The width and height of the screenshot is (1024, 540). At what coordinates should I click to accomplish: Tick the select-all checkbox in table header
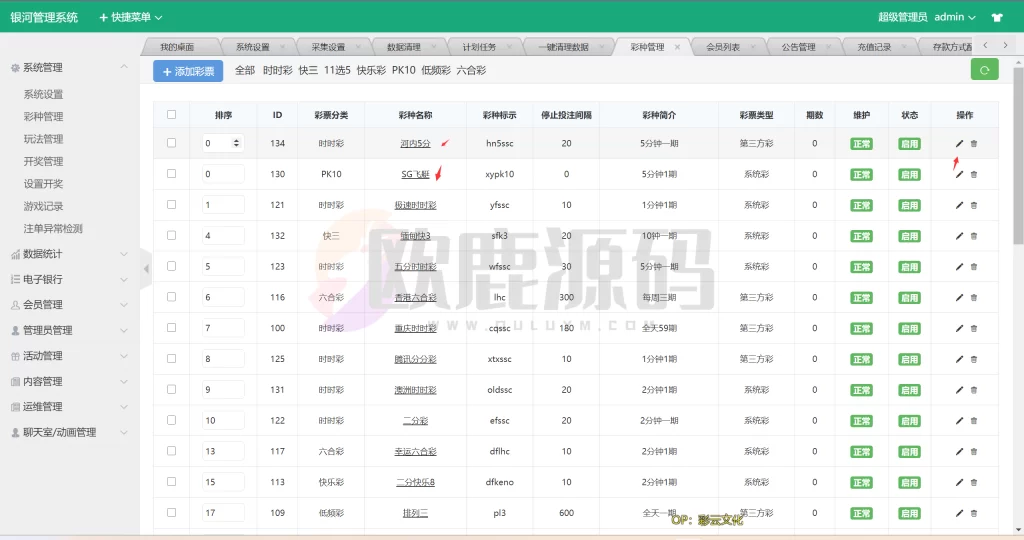(171, 114)
